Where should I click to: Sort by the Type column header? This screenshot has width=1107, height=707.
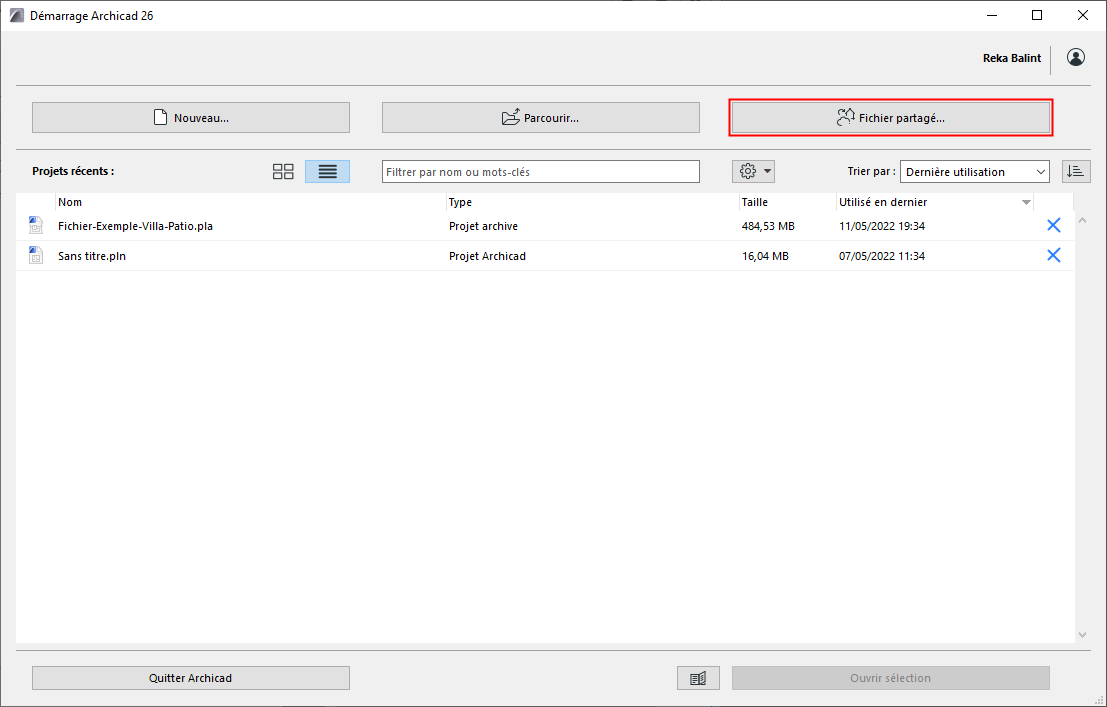tap(593, 202)
